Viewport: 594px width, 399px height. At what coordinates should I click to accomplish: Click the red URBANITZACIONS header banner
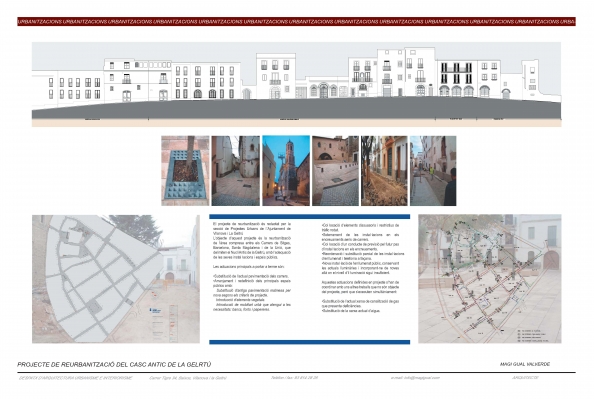[296, 22]
